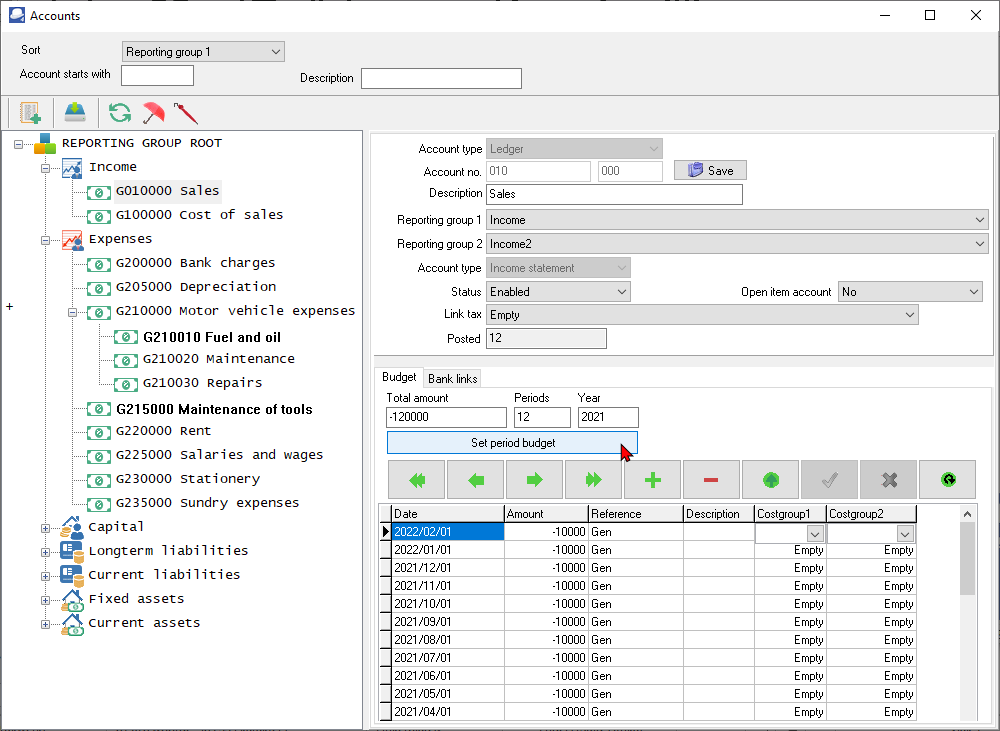Click the green refresh arrows icon
The width and height of the screenshot is (1000, 731).
coord(120,112)
